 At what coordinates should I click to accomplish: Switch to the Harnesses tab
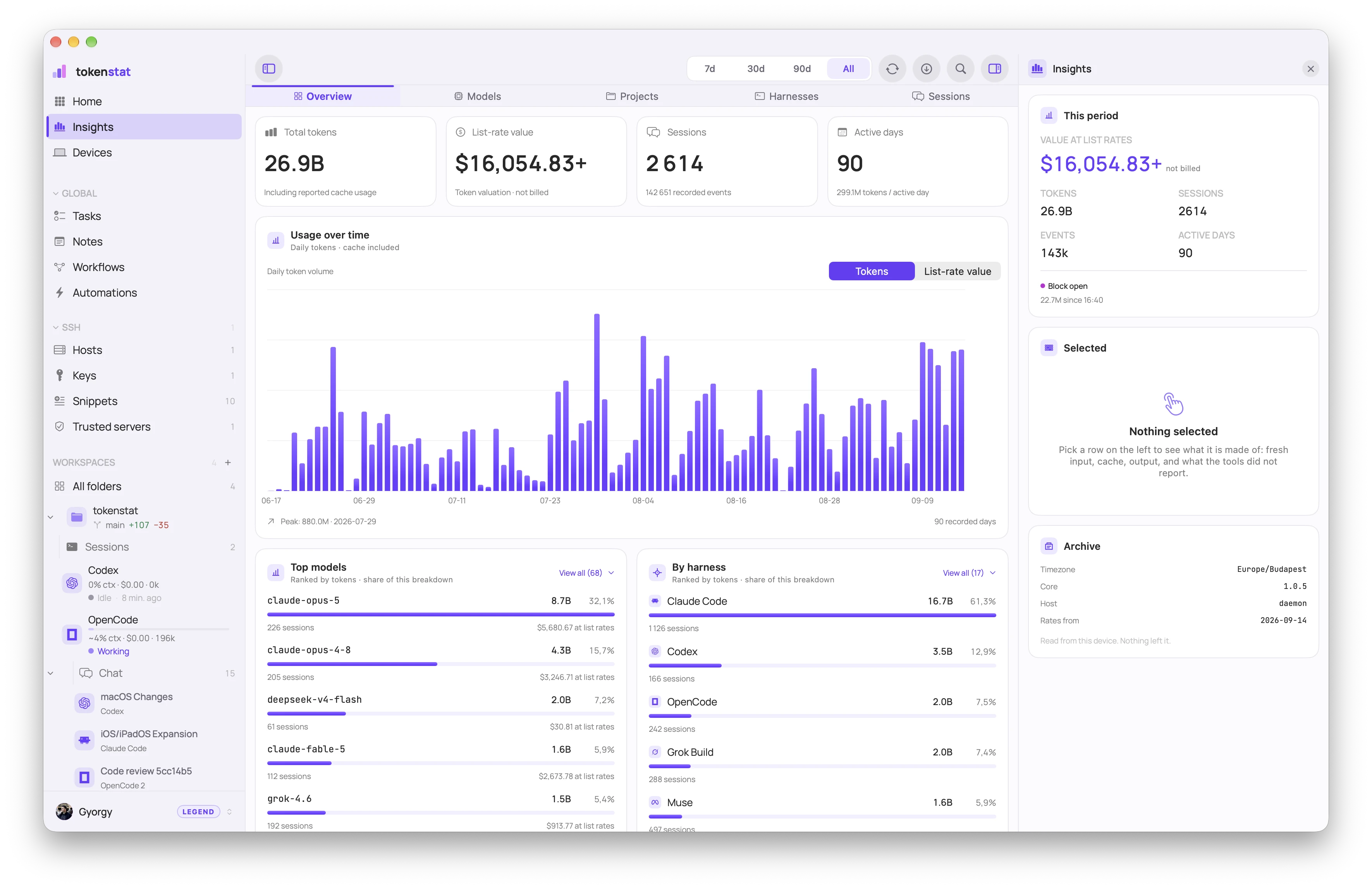click(786, 96)
